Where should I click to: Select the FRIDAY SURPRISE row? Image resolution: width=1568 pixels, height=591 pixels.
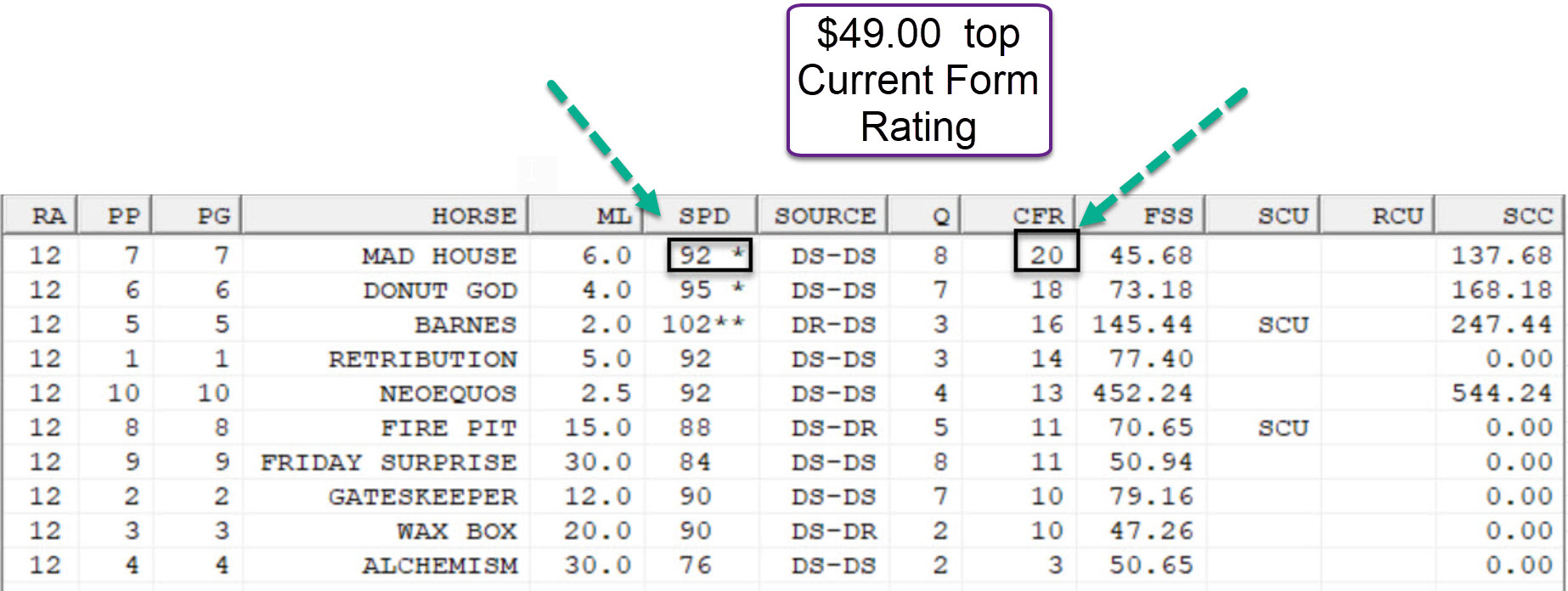pos(388,462)
